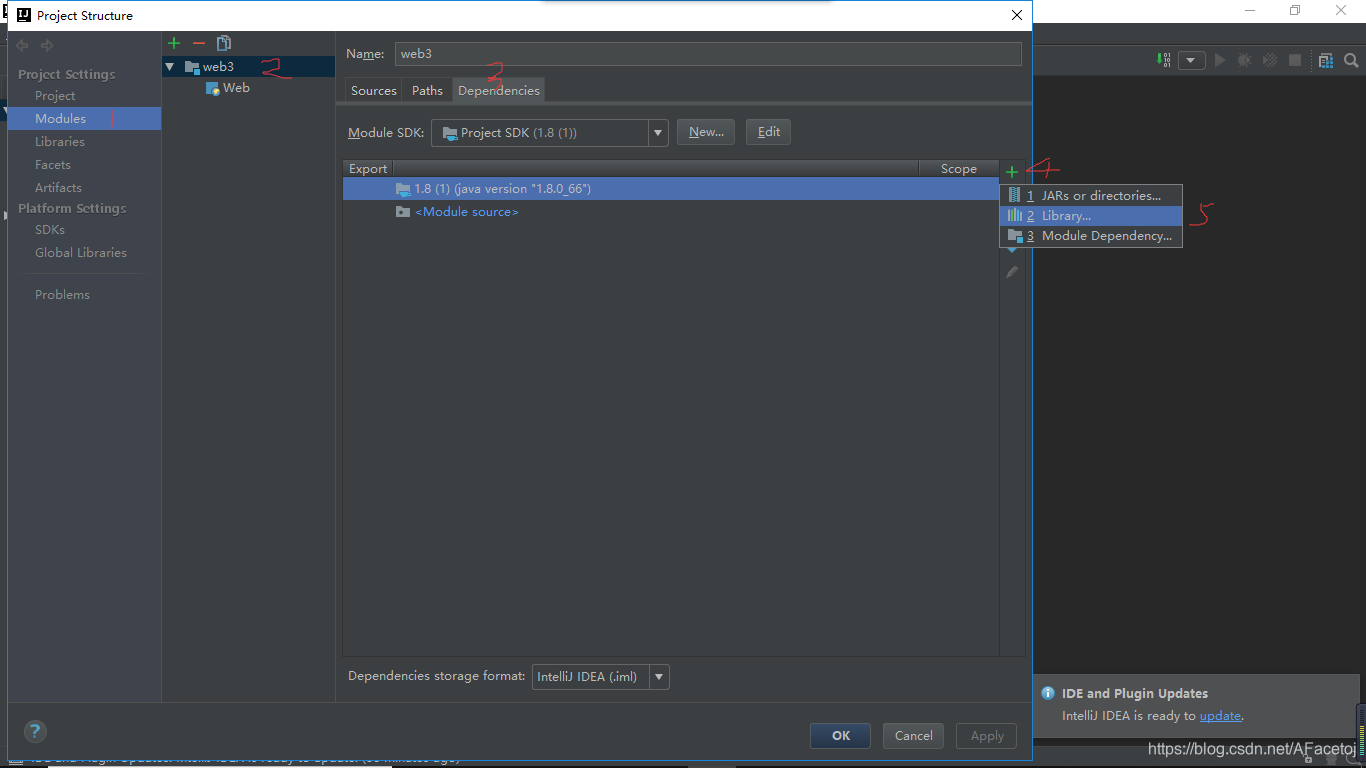Viewport: 1366px width, 768px height.
Task: Choose JARs or directories from popup
Action: [x=1091, y=196]
